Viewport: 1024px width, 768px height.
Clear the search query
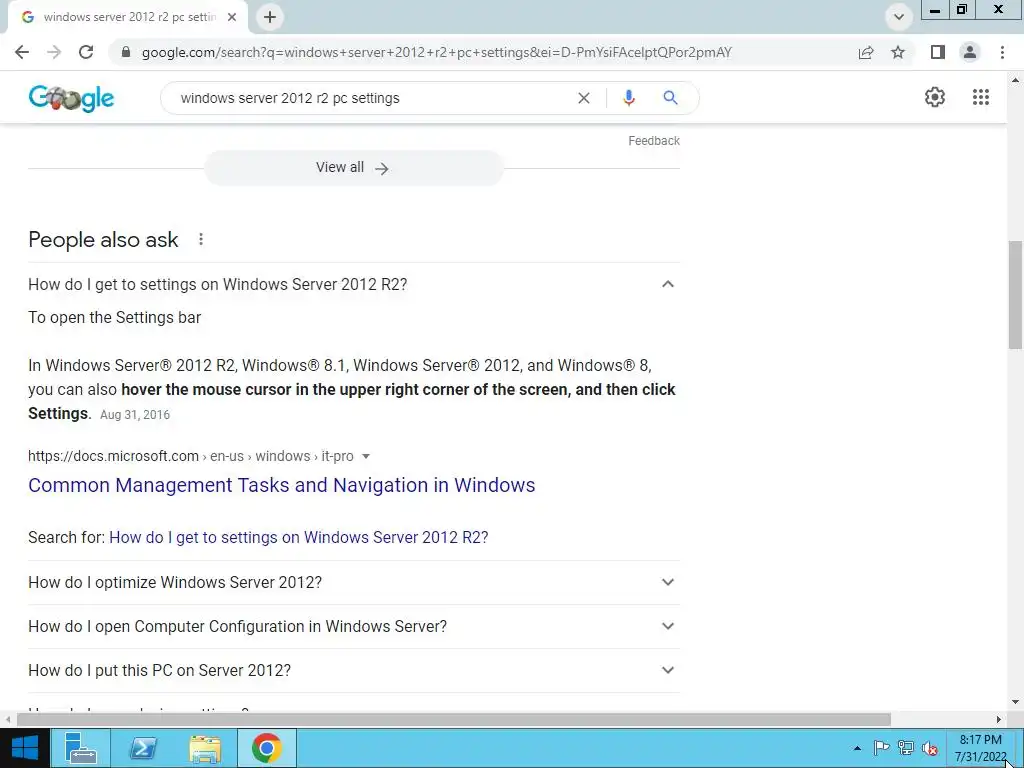584,98
